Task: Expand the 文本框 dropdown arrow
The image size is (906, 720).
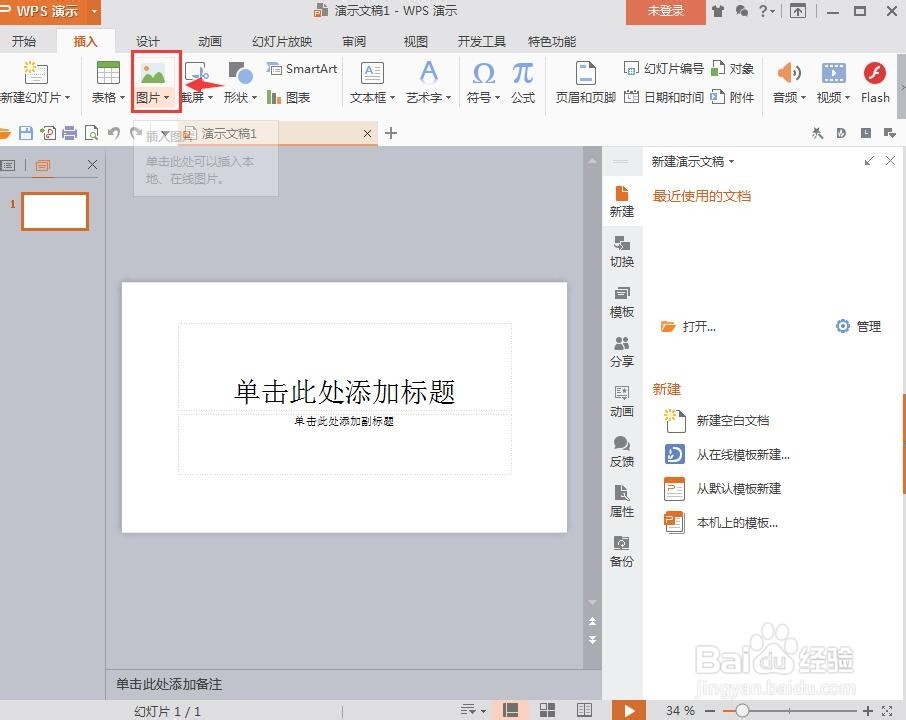Action: 392,98
